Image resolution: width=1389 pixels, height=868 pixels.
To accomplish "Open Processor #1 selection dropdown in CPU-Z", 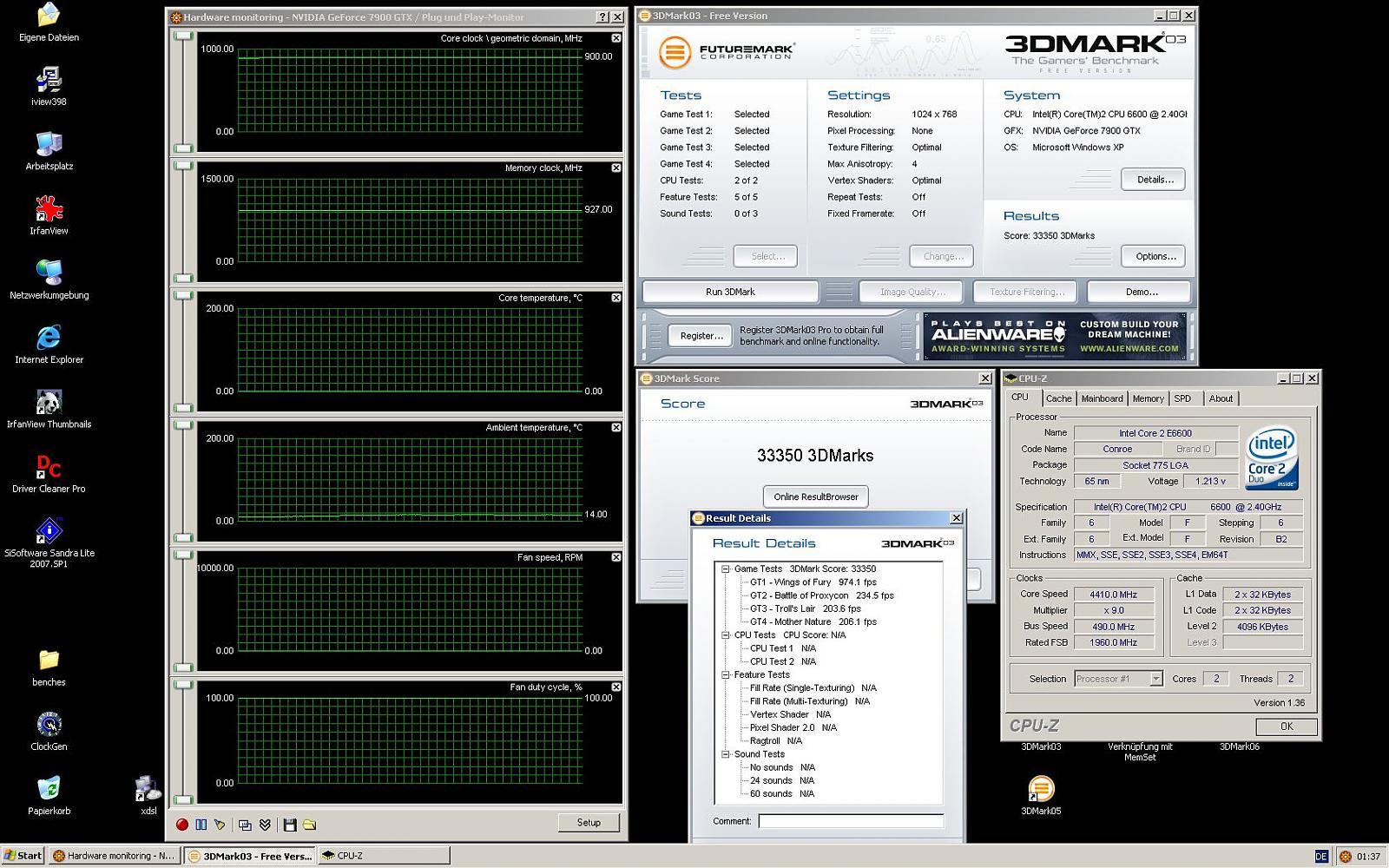I will pos(1155,679).
